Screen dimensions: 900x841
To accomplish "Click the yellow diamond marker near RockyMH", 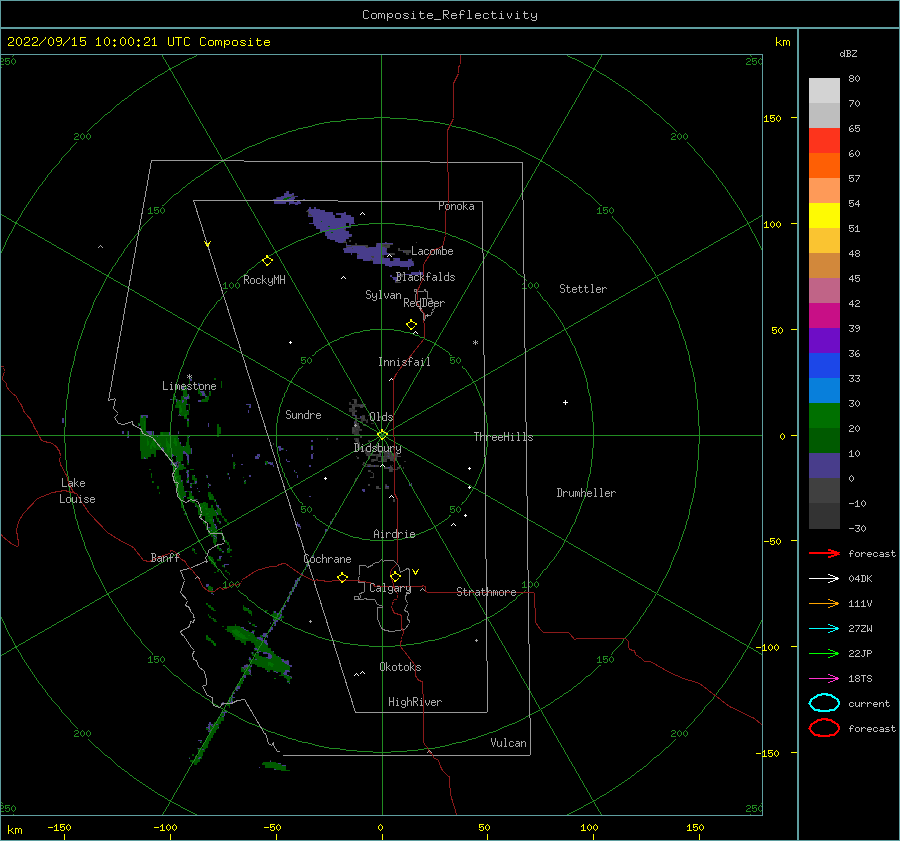I will coord(267,261).
